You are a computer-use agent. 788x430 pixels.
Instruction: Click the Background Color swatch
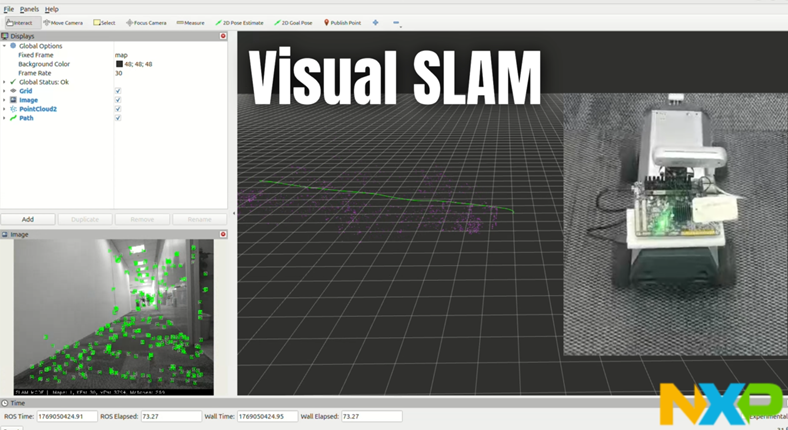tap(119, 64)
